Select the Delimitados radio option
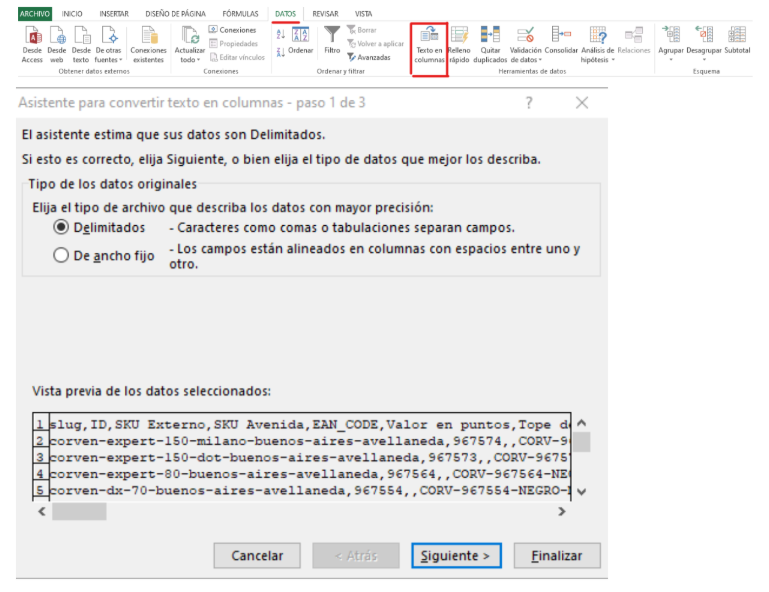The height and width of the screenshot is (592, 769). point(61,228)
